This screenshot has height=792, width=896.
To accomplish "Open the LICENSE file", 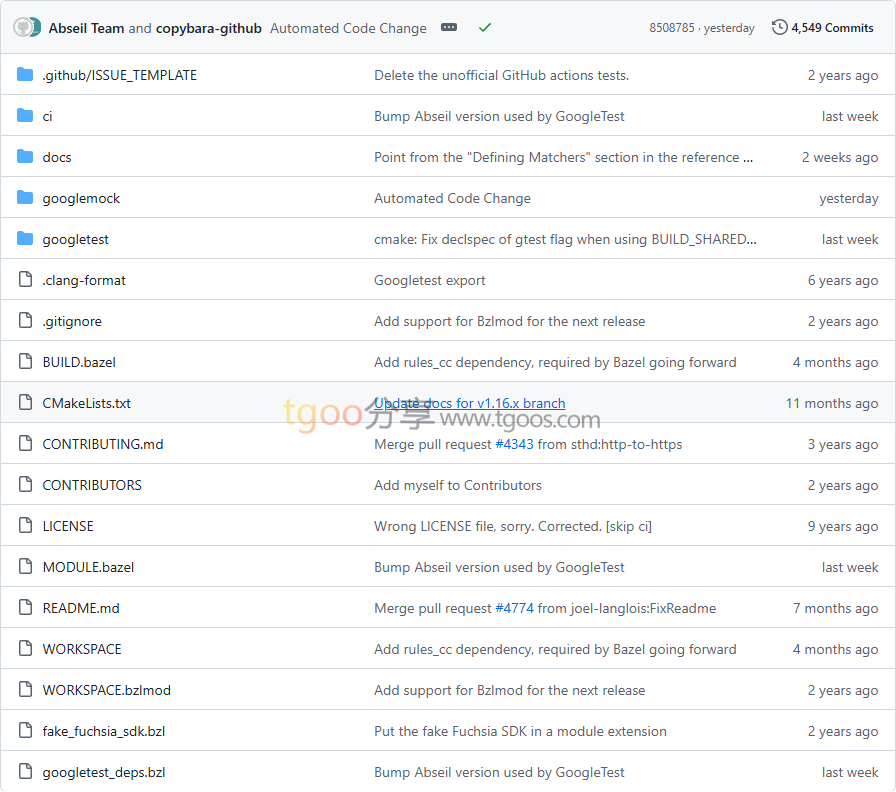I will 68,526.
